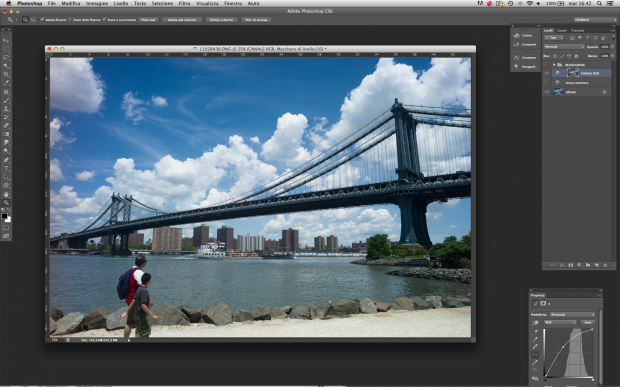The height and width of the screenshot is (387, 620).
Task: Select the Type tool in the toolbox
Action: point(6,168)
